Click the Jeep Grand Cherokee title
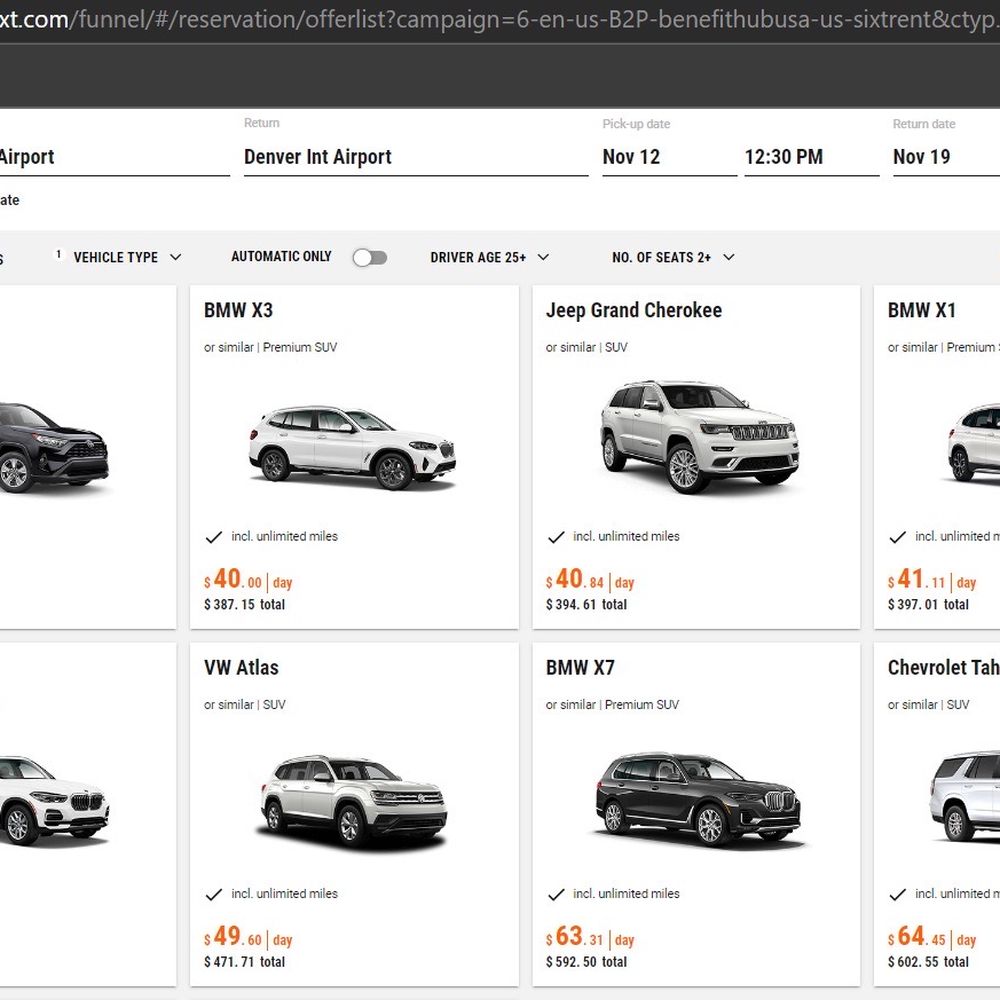The width and height of the screenshot is (1000, 1000). pyautogui.click(x=634, y=310)
